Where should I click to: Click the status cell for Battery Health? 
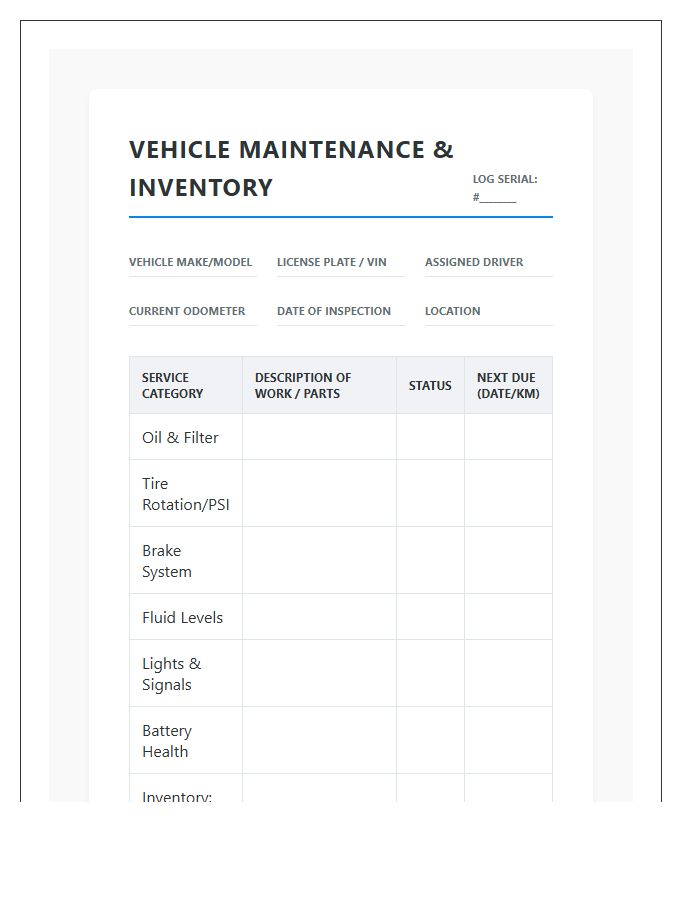click(x=430, y=740)
